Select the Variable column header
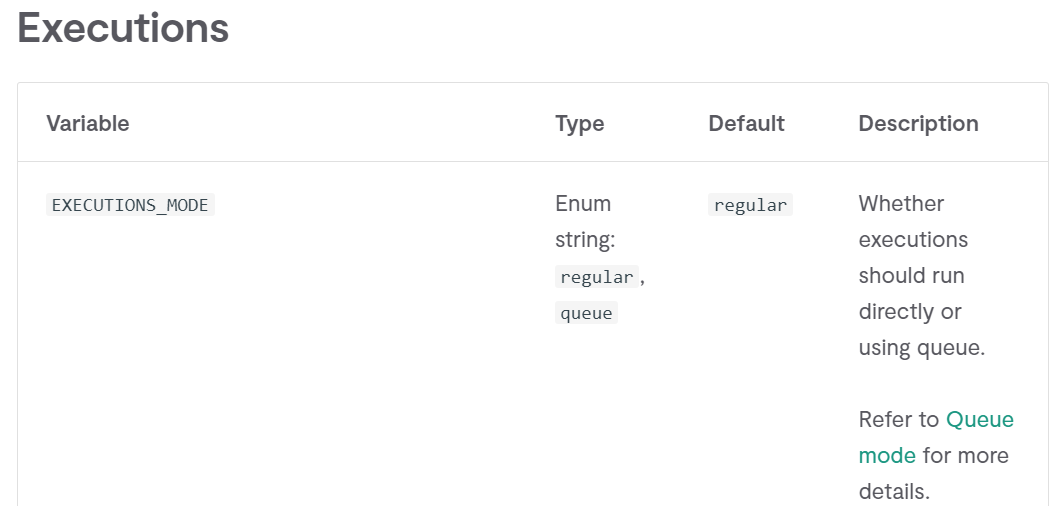The image size is (1049, 506). [x=88, y=123]
